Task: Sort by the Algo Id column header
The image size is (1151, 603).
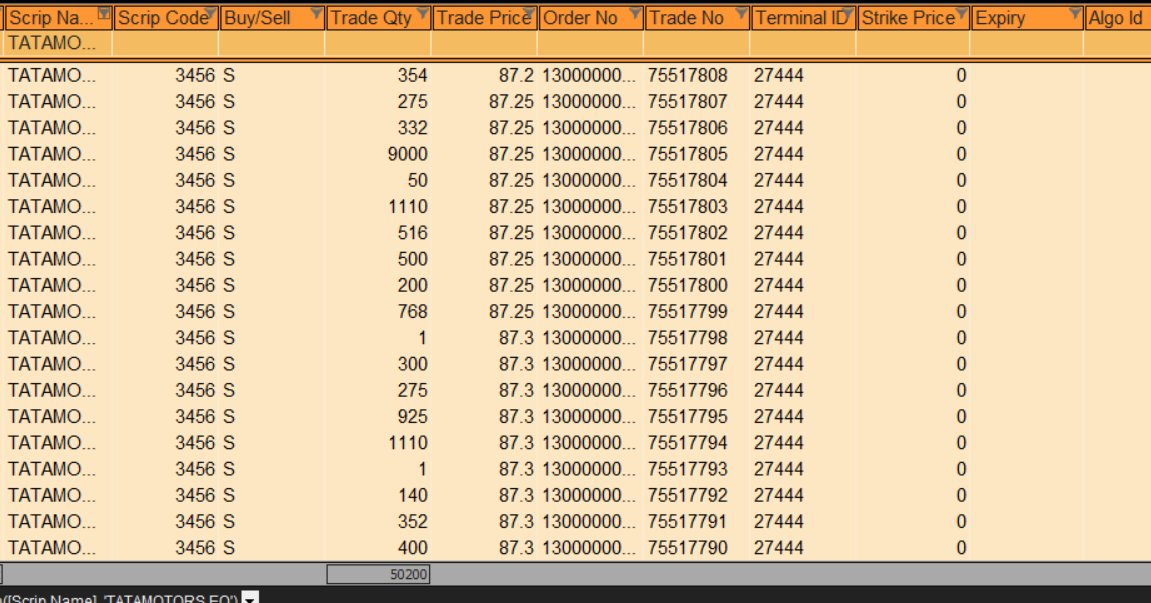Action: point(1117,18)
